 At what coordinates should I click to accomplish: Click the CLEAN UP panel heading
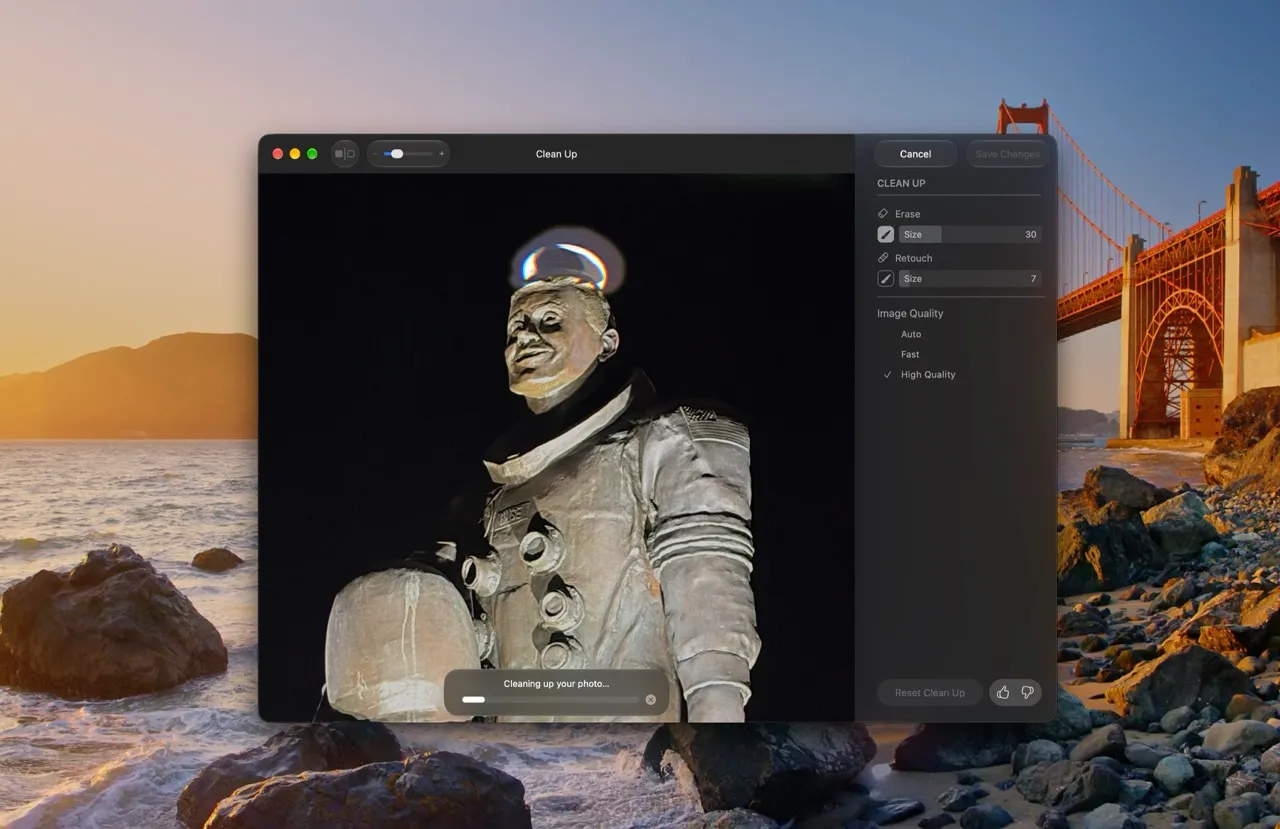(901, 183)
